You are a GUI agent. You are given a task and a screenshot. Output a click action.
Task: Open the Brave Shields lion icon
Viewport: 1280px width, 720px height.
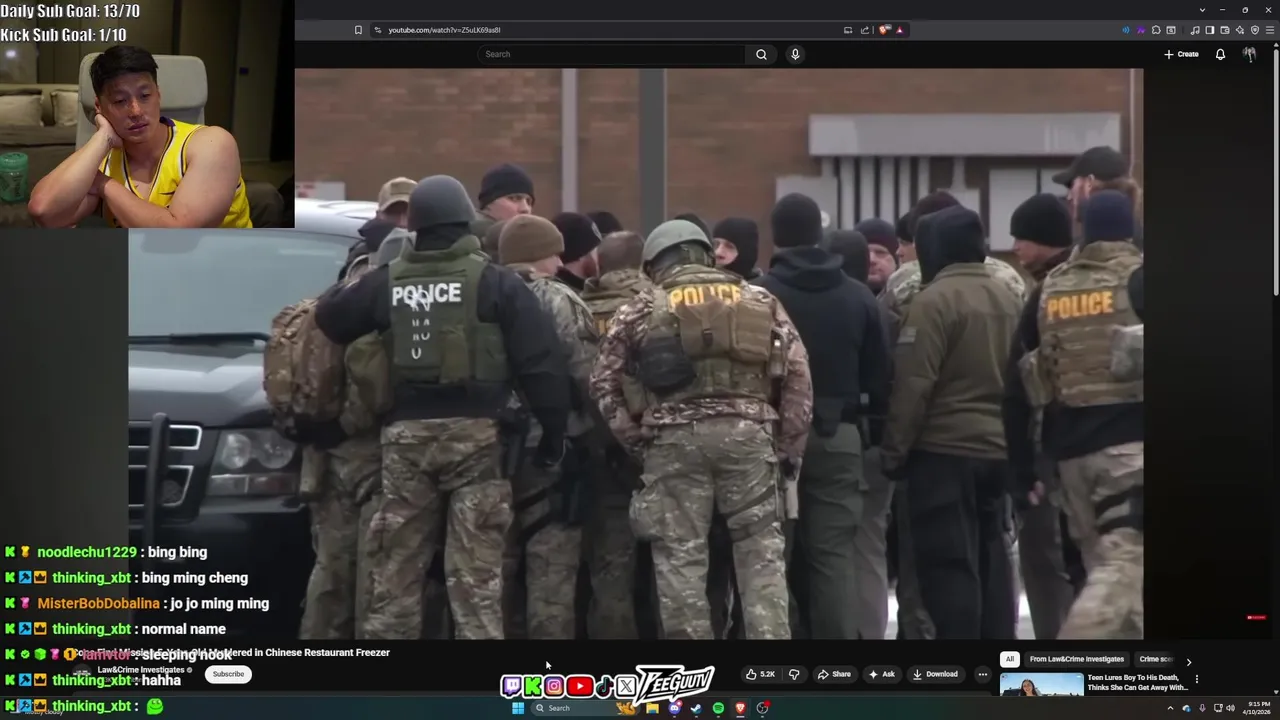click(884, 30)
